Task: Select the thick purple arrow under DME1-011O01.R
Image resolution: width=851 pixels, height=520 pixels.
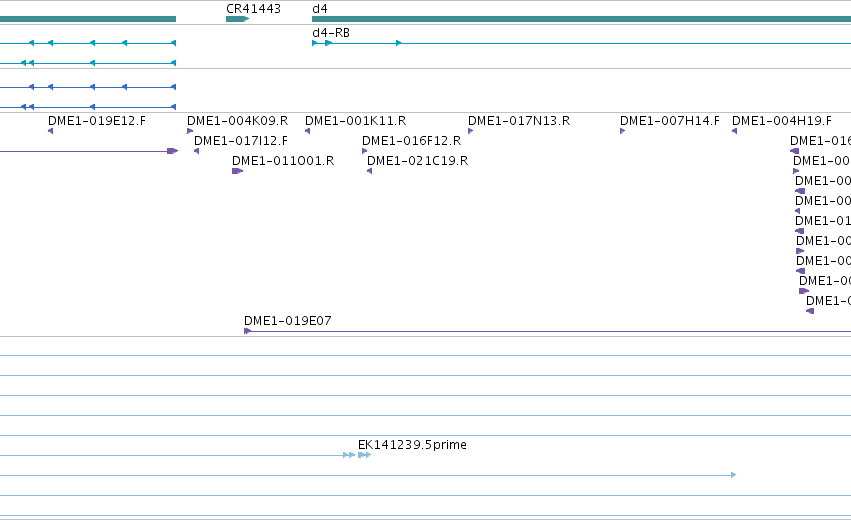Action: [237, 171]
